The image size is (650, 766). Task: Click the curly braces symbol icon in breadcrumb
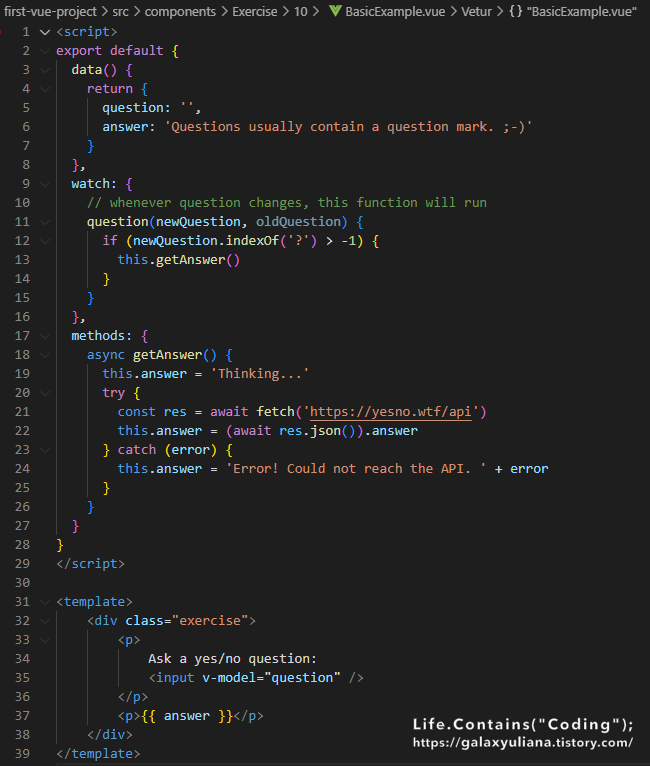[x=516, y=11]
